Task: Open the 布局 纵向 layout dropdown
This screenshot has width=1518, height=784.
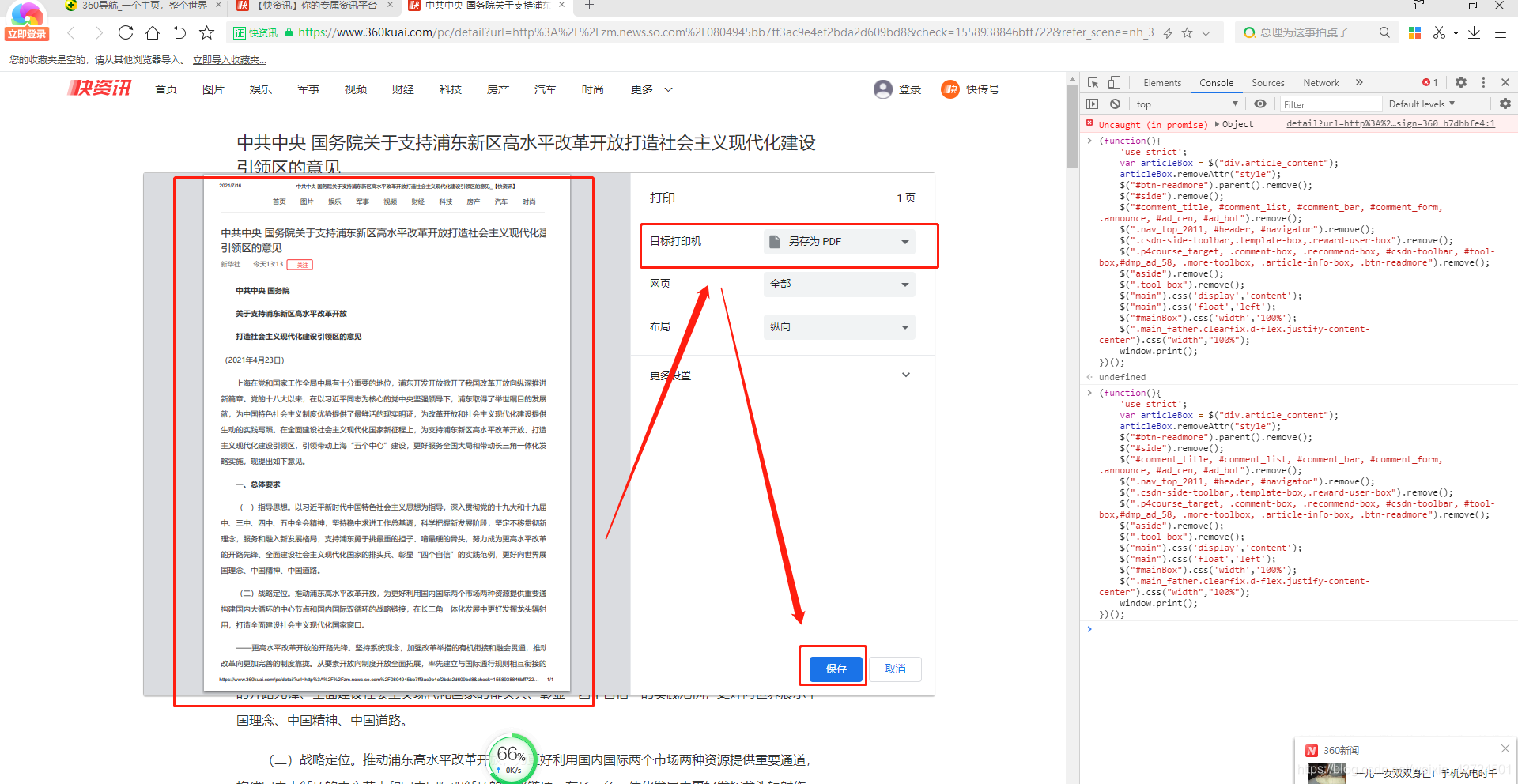Action: tap(839, 326)
